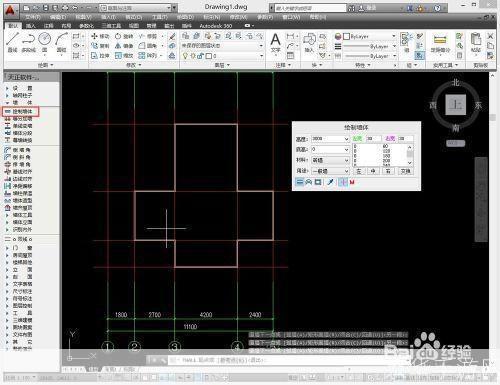This screenshot has height=385, width=500.
Task: Click the 绘制墙体 command in Tangent sidebar
Action: click(x=21, y=111)
